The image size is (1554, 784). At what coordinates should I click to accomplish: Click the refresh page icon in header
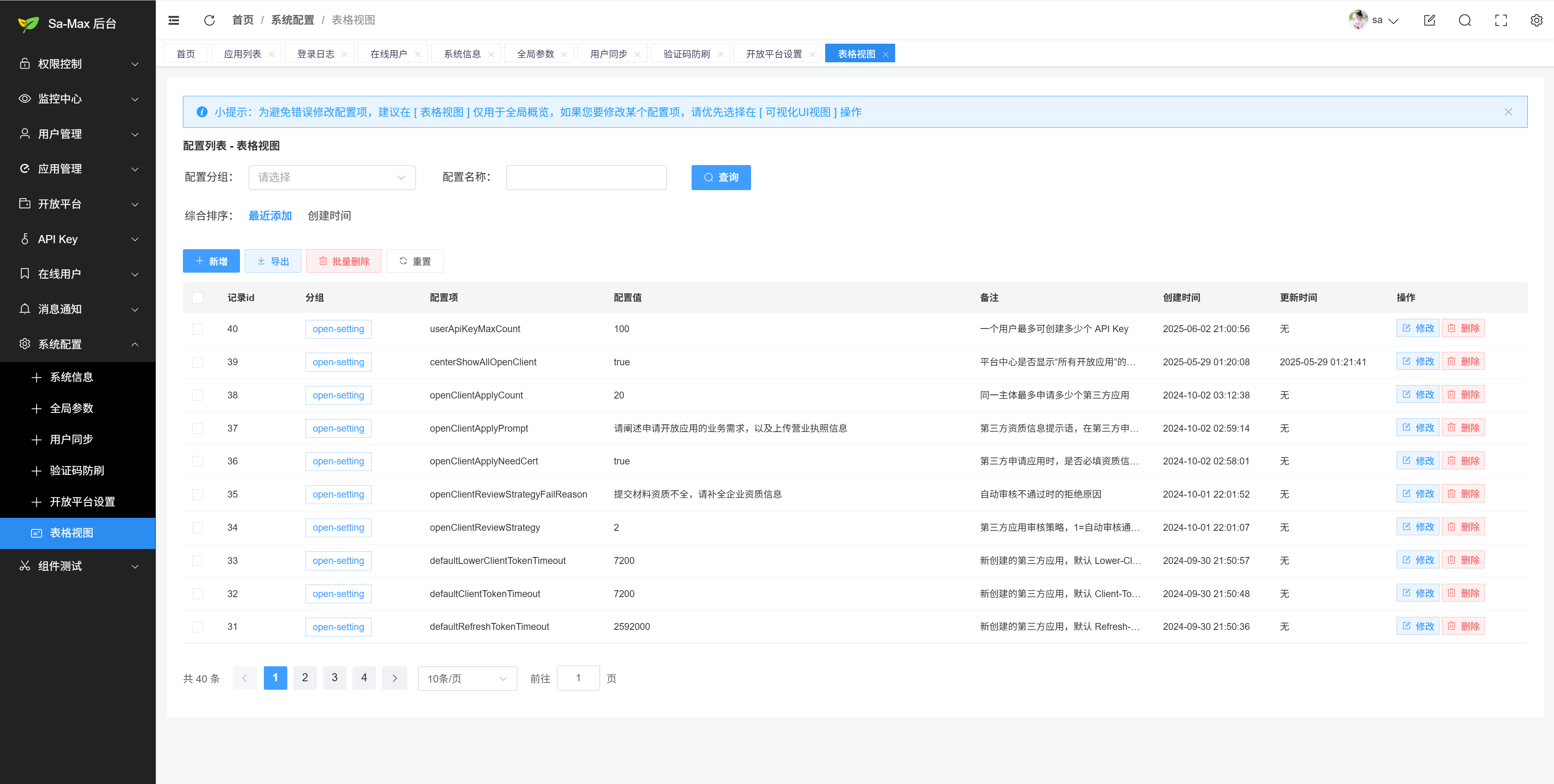[209, 21]
